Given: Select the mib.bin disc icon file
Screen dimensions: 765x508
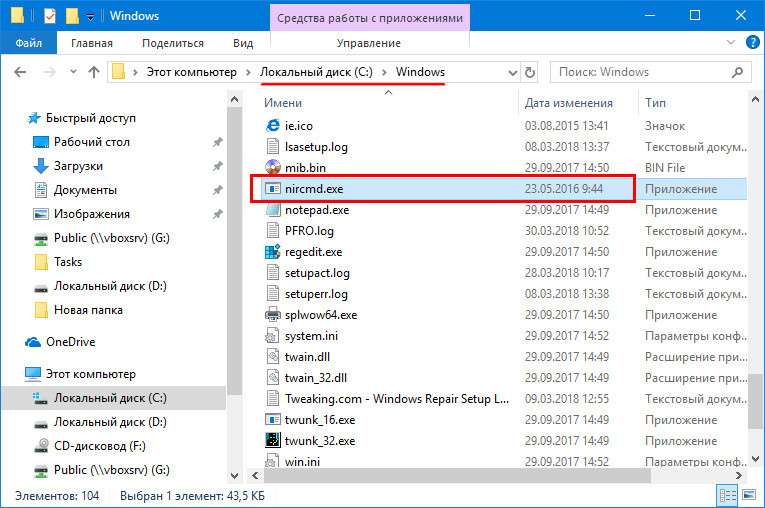Looking at the screenshot, I should pyautogui.click(x=273, y=168).
